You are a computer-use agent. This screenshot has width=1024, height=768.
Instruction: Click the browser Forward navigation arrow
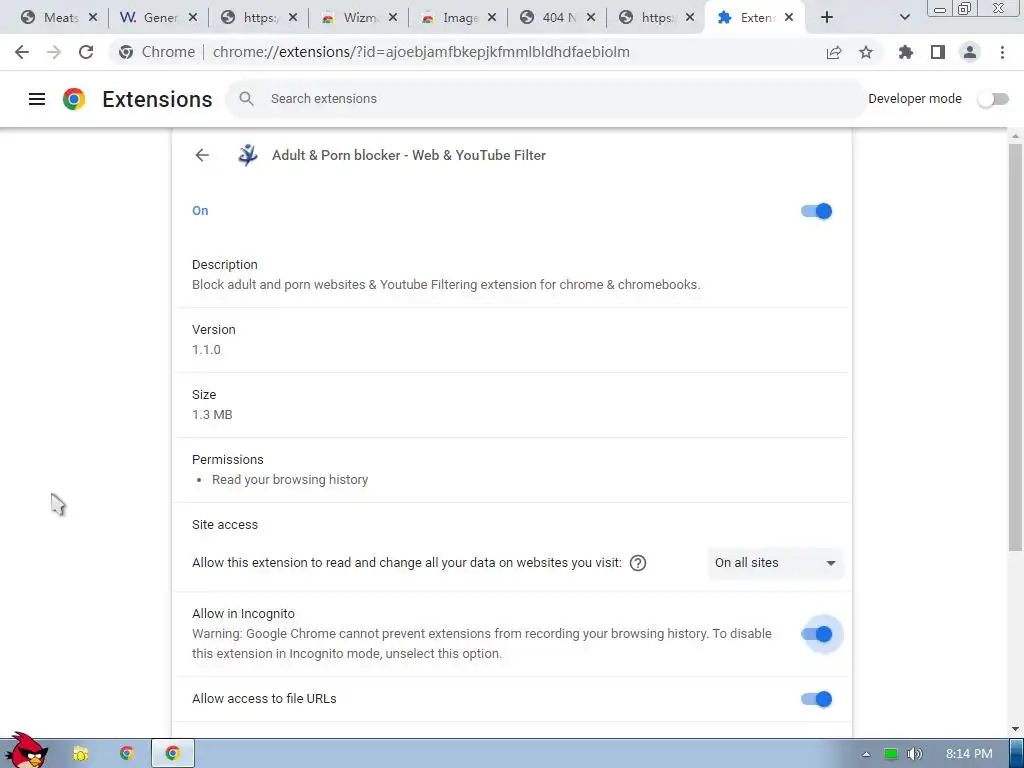(x=54, y=52)
